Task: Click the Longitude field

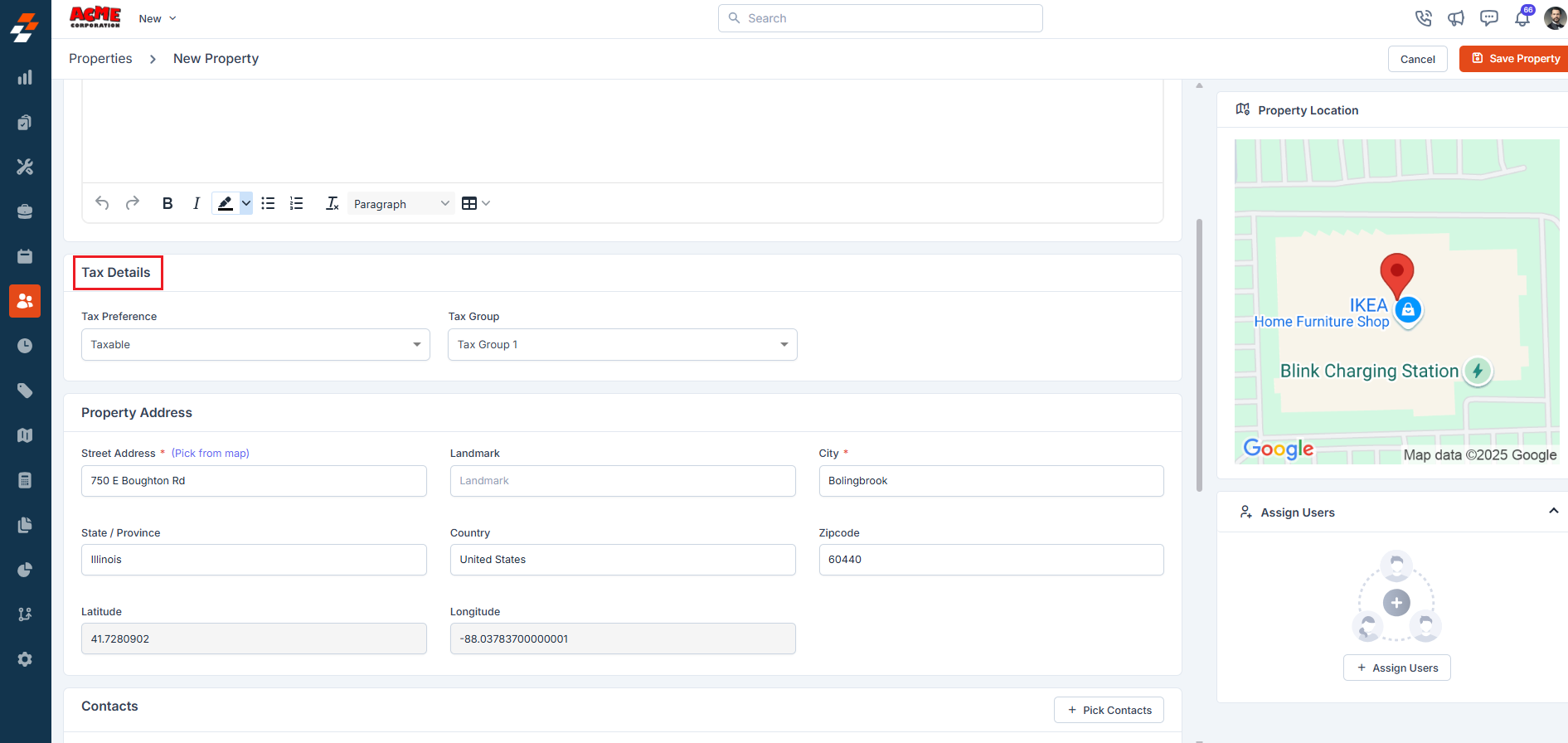Action: tap(623, 639)
